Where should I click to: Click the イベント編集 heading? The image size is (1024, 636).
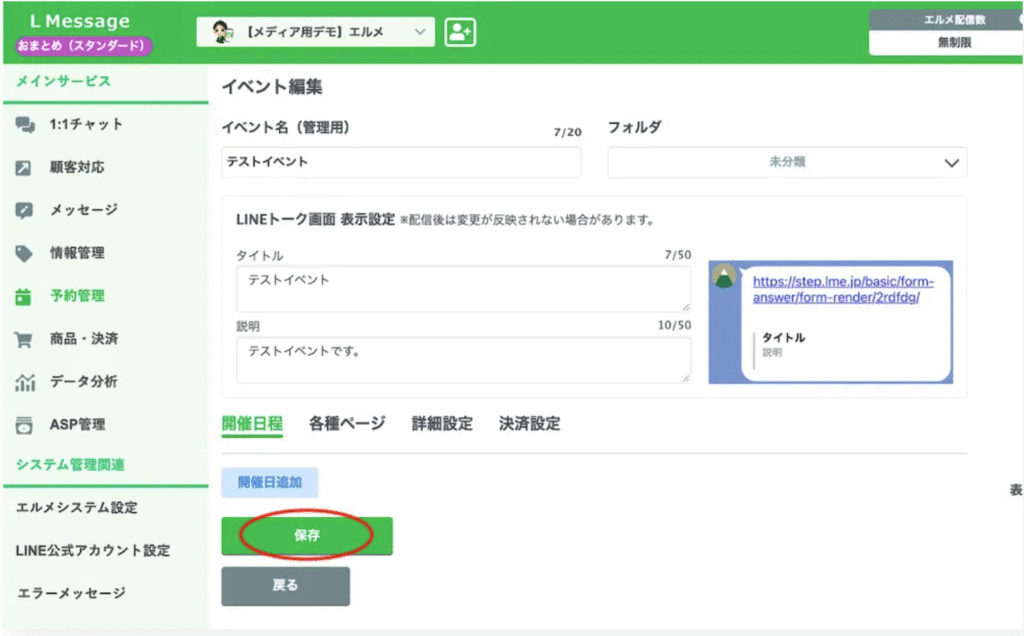coord(272,87)
